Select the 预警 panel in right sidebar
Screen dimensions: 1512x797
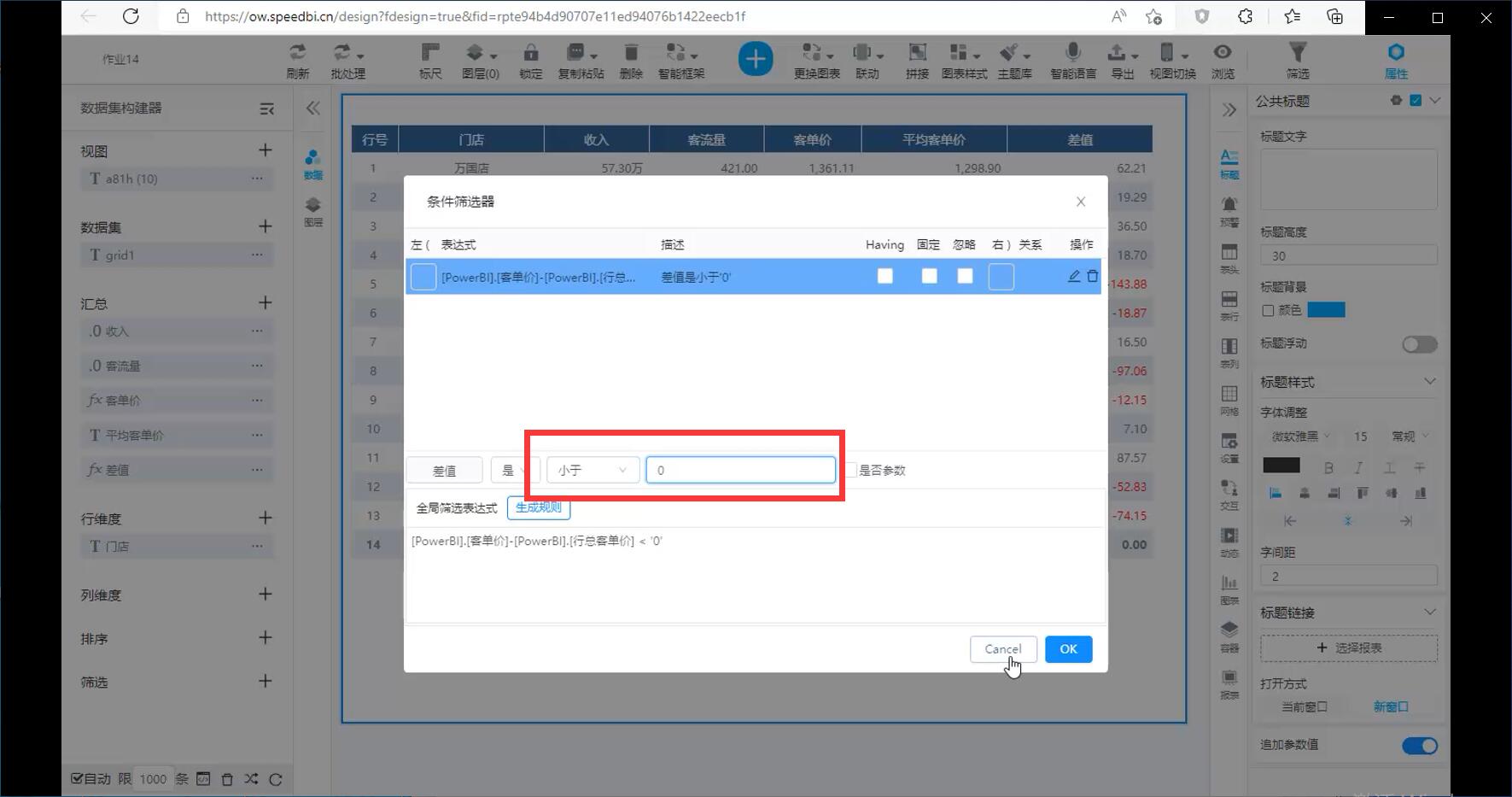click(x=1229, y=208)
